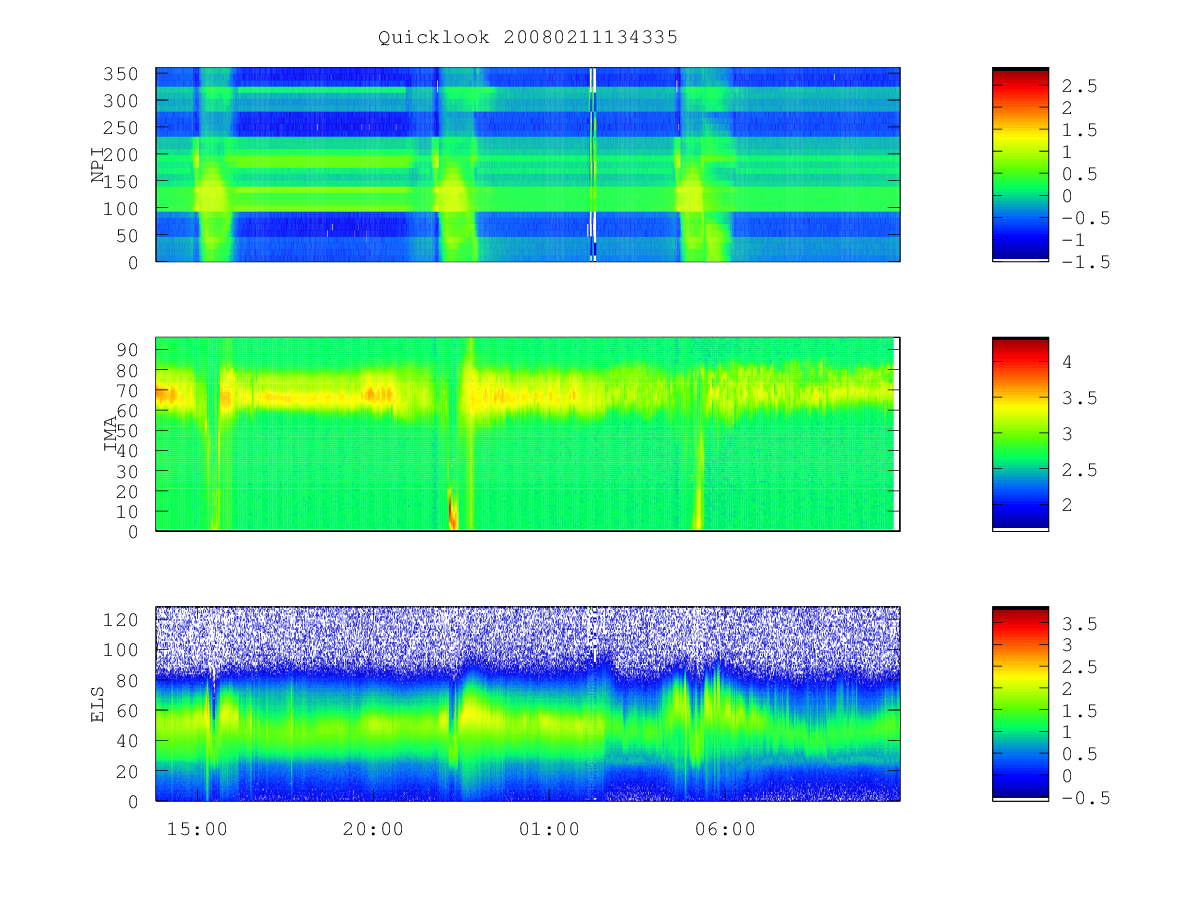Click the 01:00 time tick label
The image size is (1200, 900).
coord(549,829)
